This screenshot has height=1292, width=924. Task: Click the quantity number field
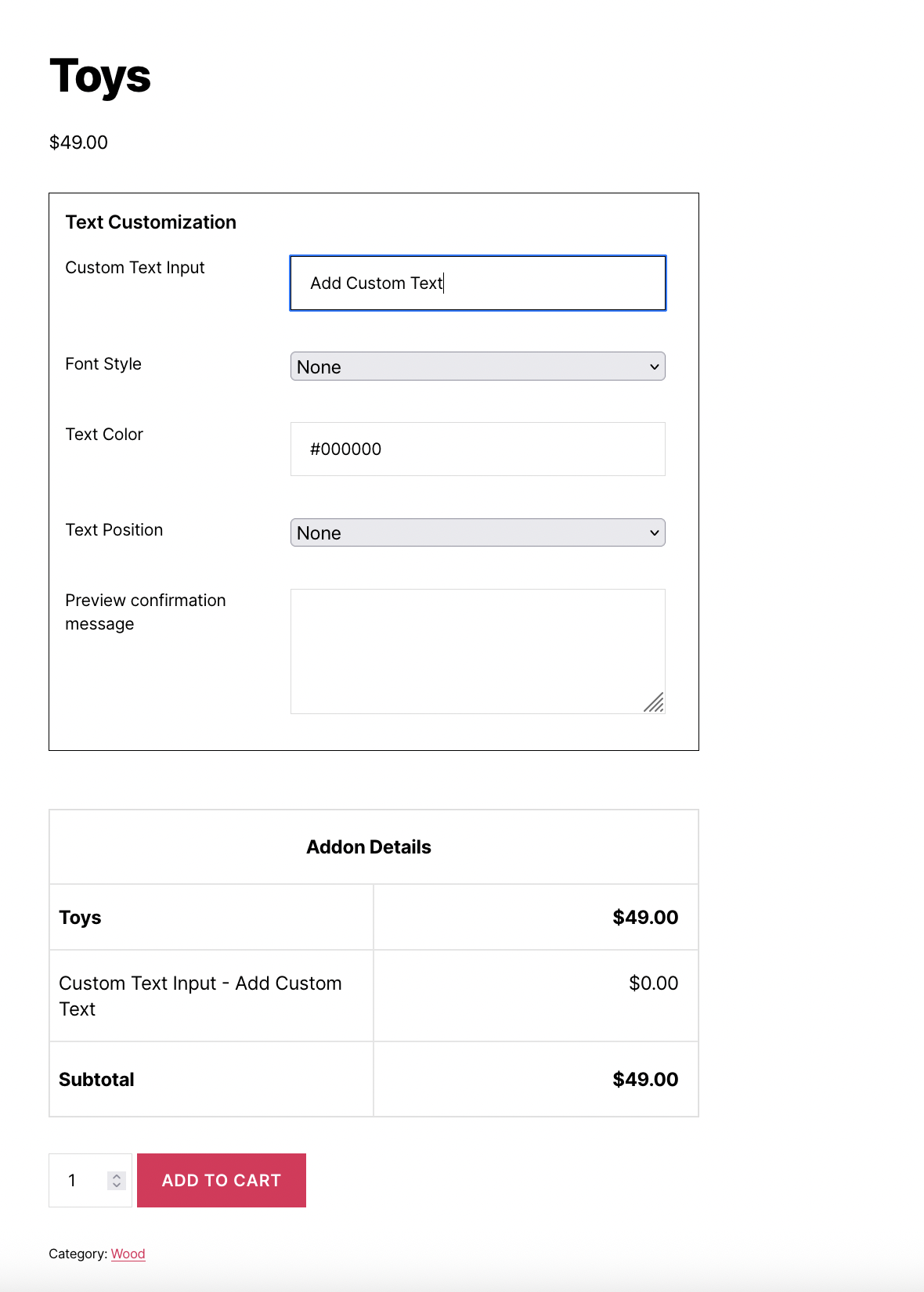pyautogui.click(x=78, y=1181)
